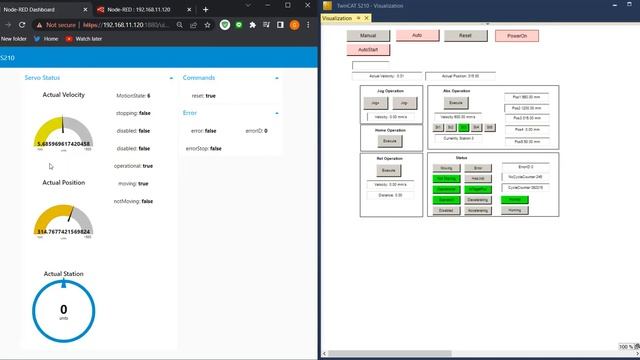Click the Accelerating status indicator
Viewport: 640px width, 360px height.
pyautogui.click(x=478, y=211)
